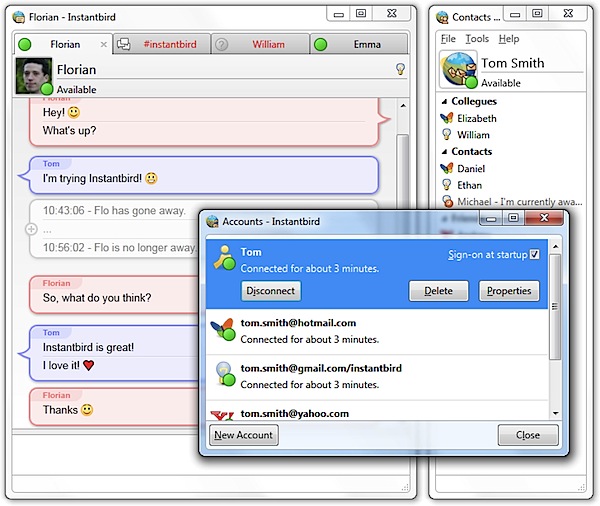Click "So, what do you think?" message
This screenshot has height=506, width=600.
click(97, 298)
